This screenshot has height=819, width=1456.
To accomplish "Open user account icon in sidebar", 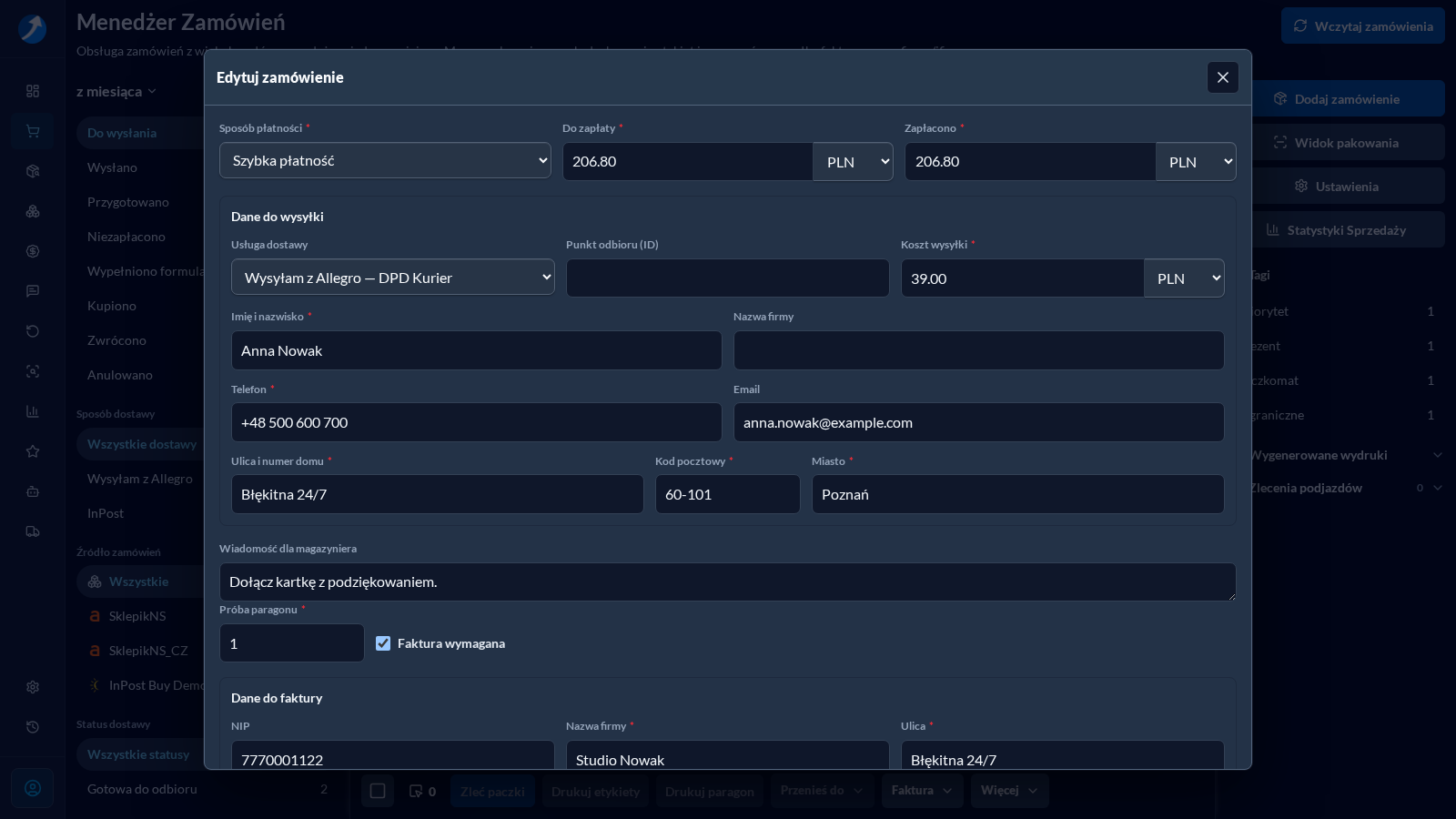I will tap(33, 788).
